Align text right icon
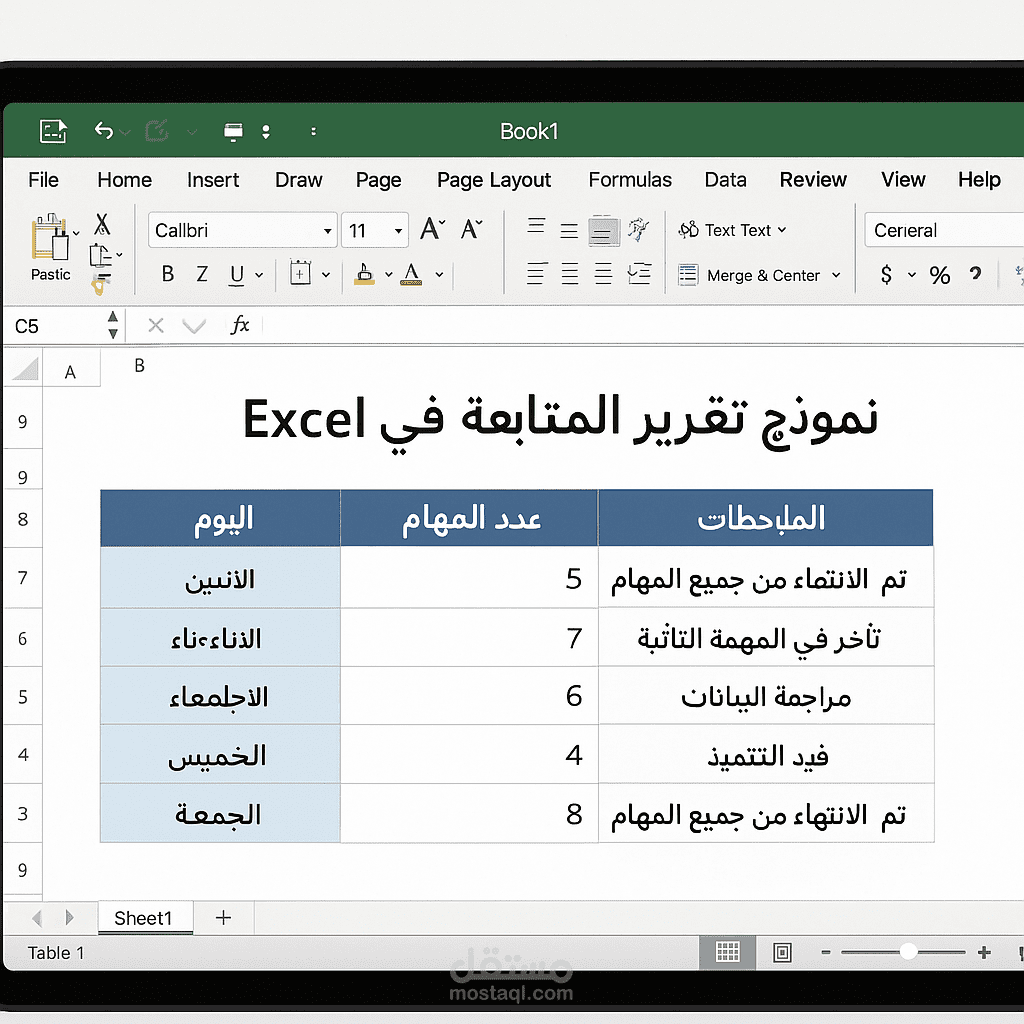1024x1024 pixels. click(603, 274)
